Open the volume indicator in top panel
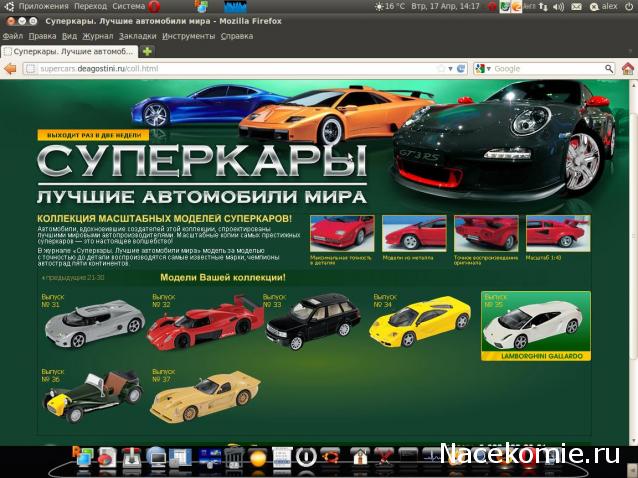The width and height of the screenshot is (638, 478). click(559, 7)
